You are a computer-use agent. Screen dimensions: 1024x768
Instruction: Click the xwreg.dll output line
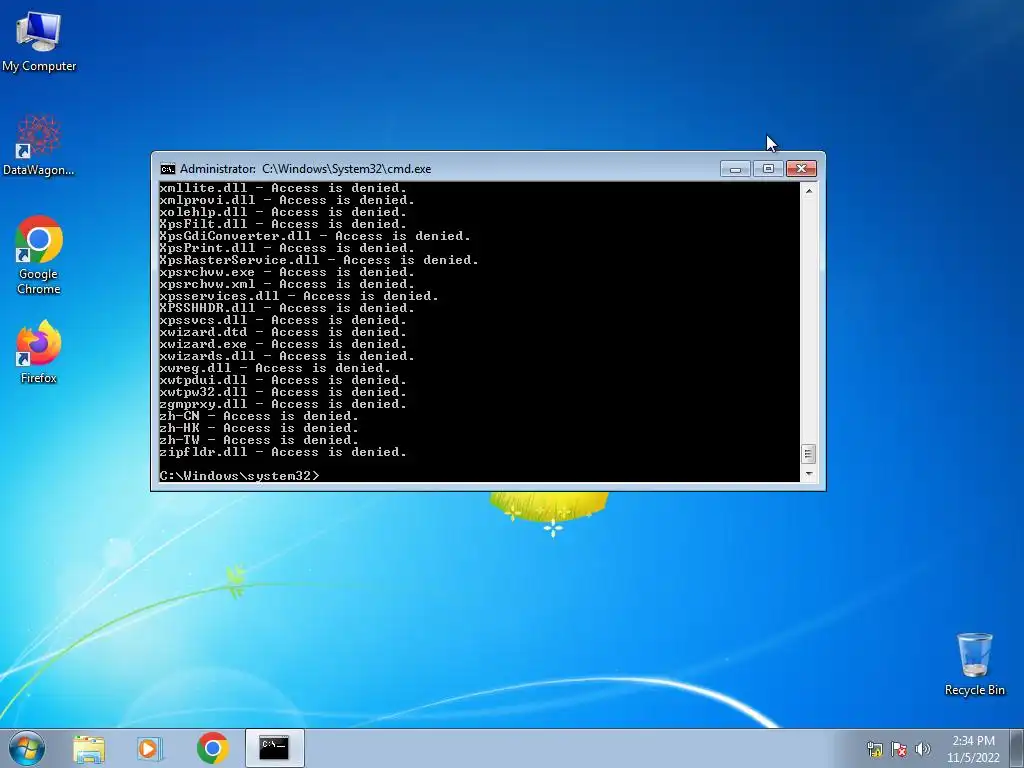[x=275, y=368]
